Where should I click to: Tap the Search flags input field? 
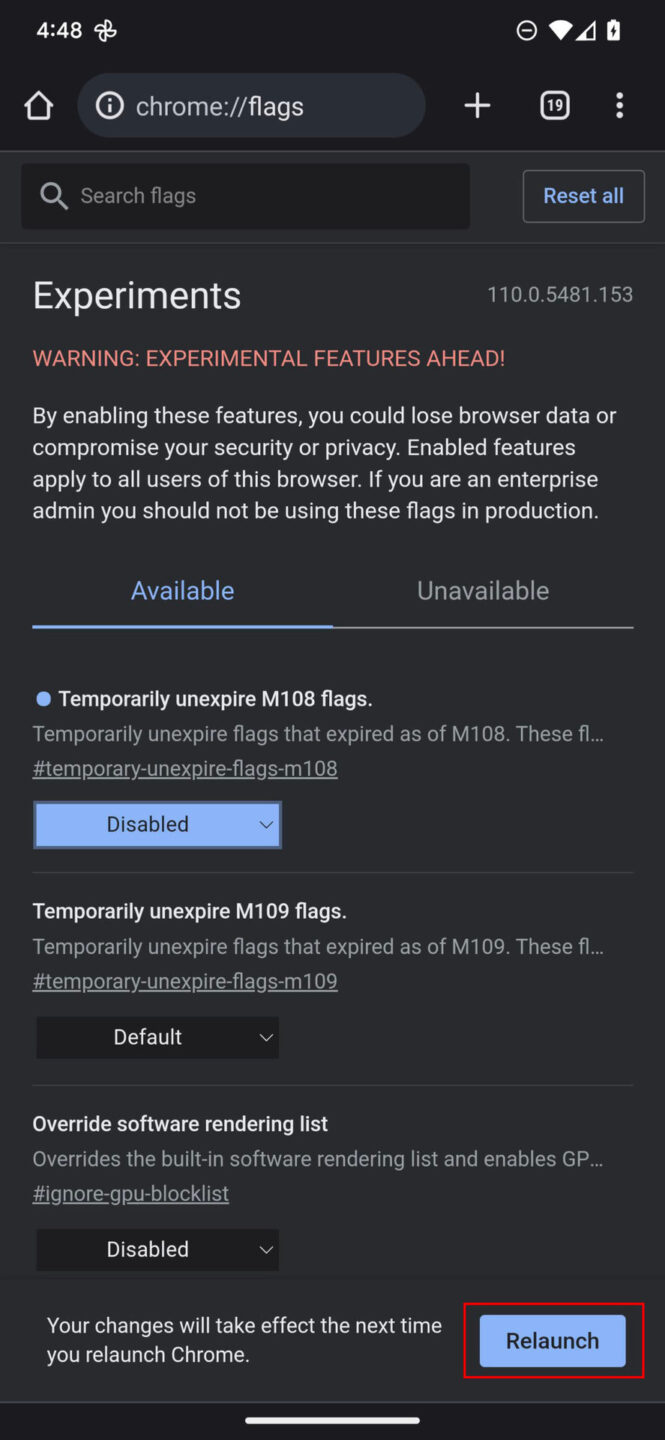click(245, 196)
